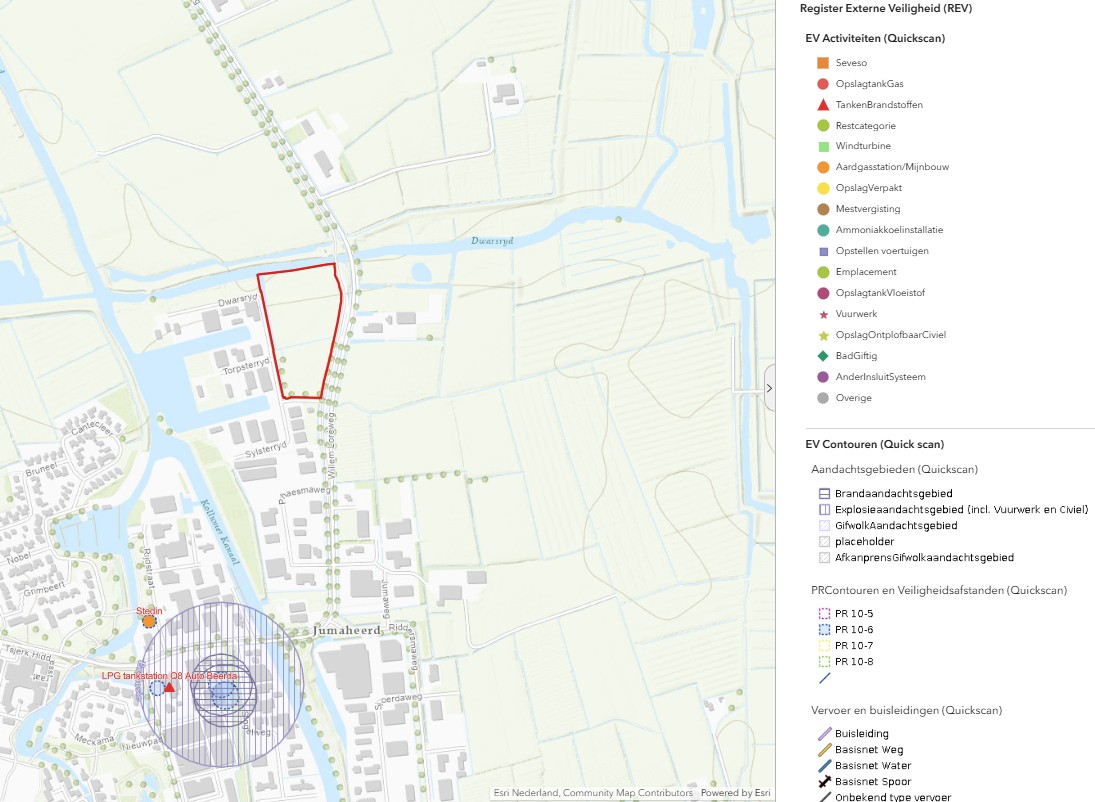Click the AfkanprensGifwolkaandachtsgebied legend entry
This screenshot has width=1095, height=802.
pos(924,557)
